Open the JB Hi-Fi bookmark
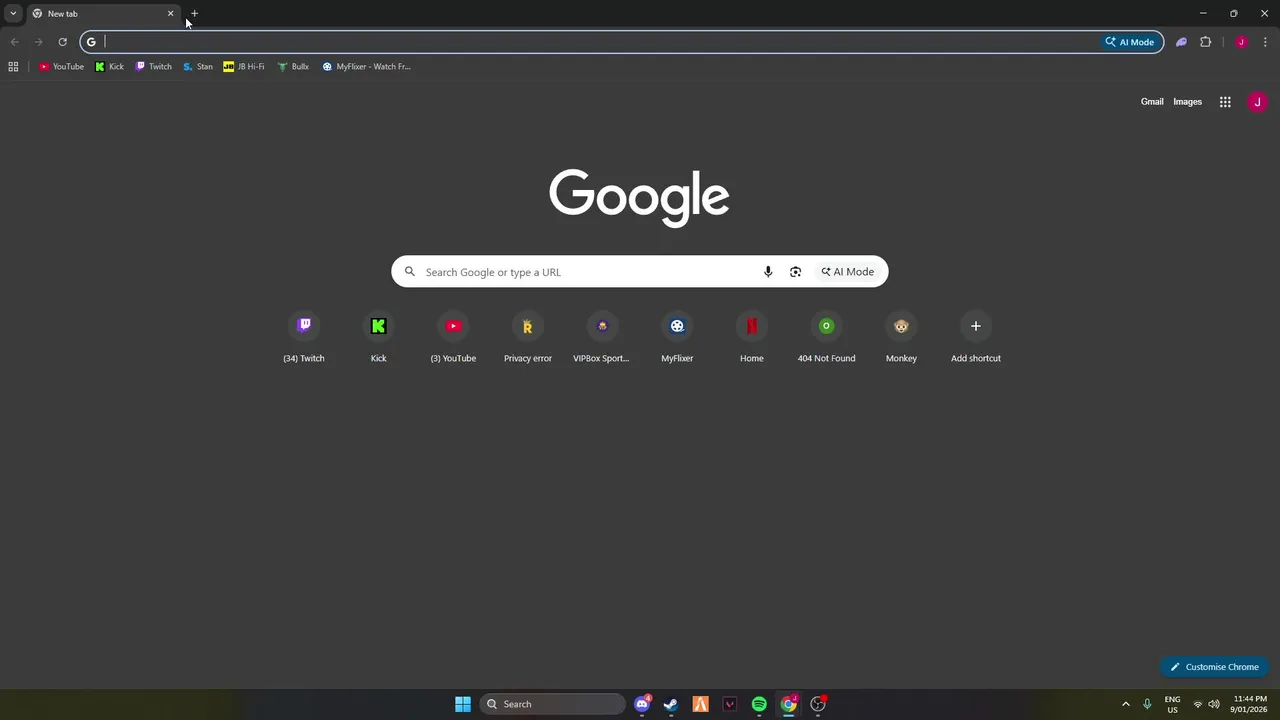This screenshot has width=1280, height=720. point(244,67)
